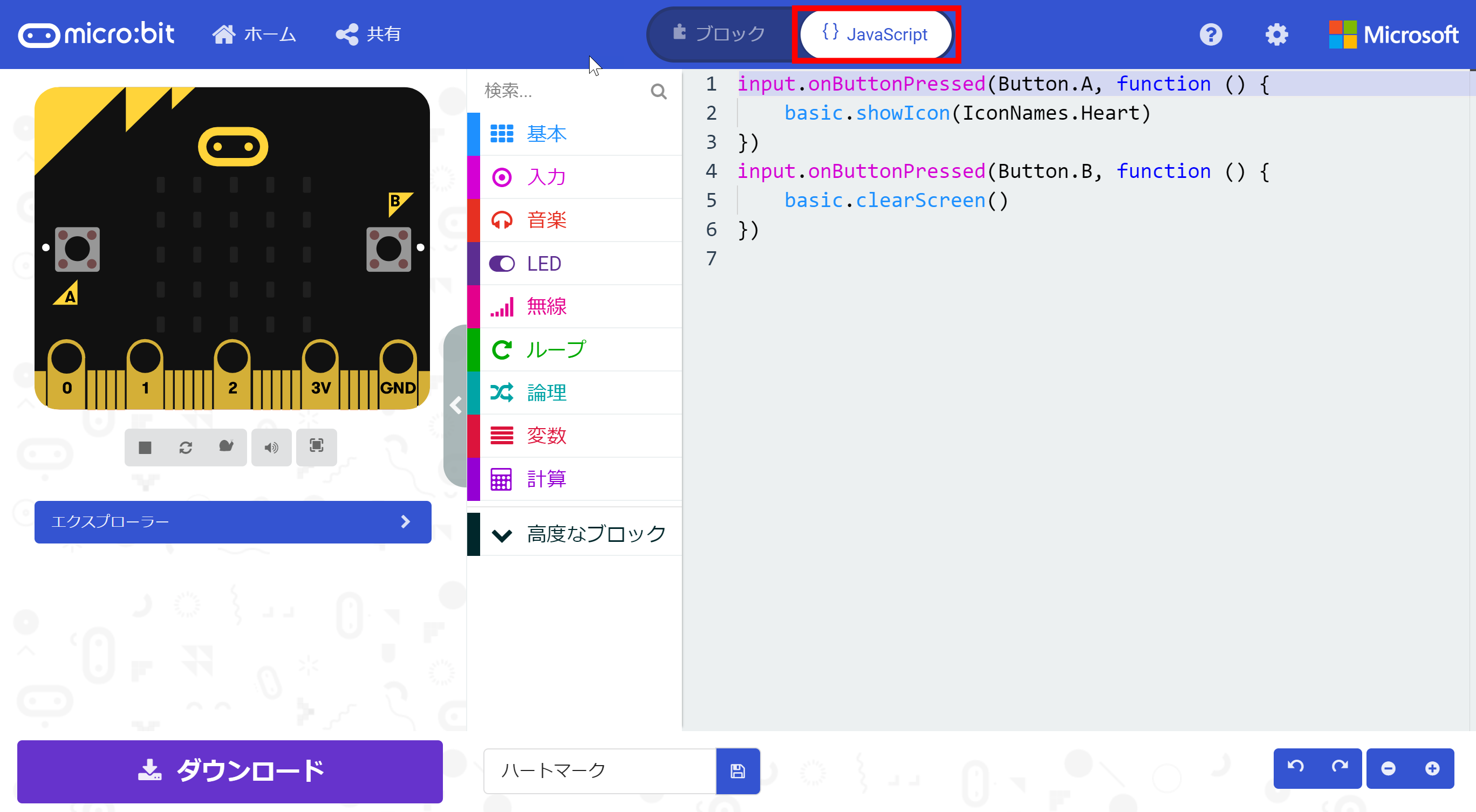The height and width of the screenshot is (812, 1476).
Task: Select the 入力 (Input) category
Action: click(545, 176)
